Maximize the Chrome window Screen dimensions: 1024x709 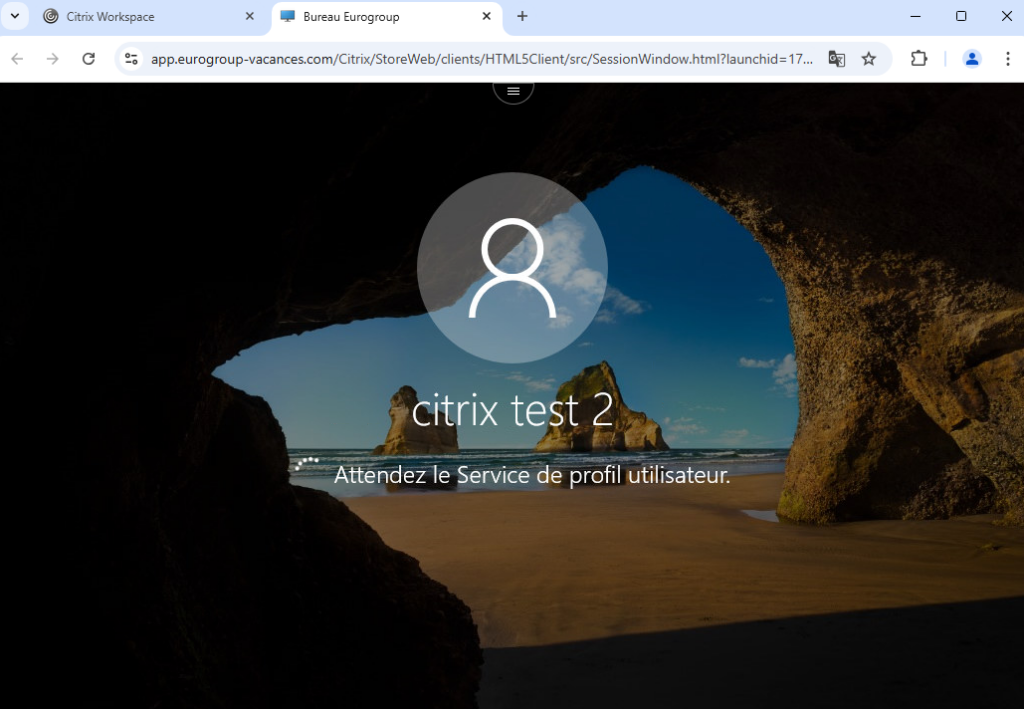(961, 16)
